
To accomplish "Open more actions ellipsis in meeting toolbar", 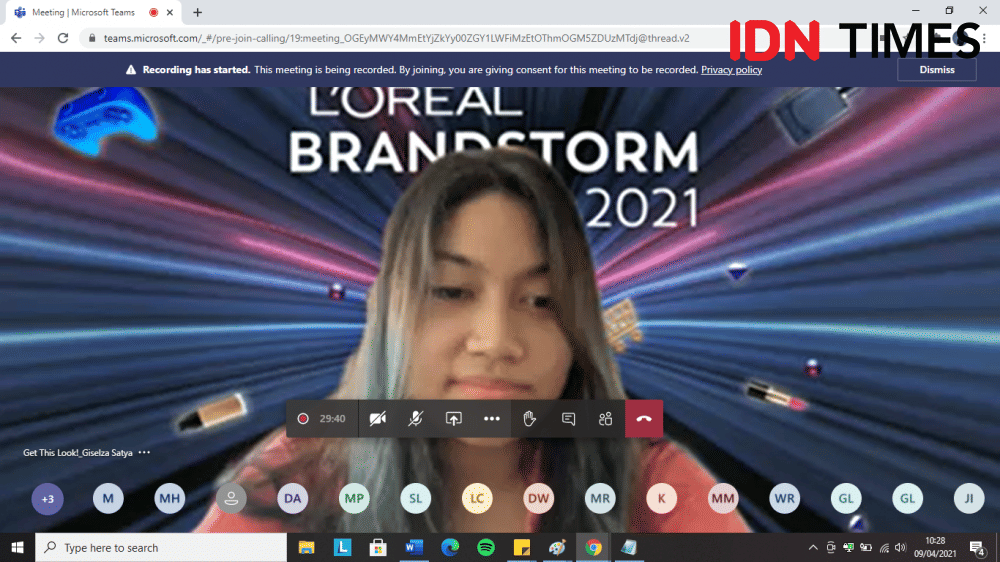I will click(x=491, y=419).
